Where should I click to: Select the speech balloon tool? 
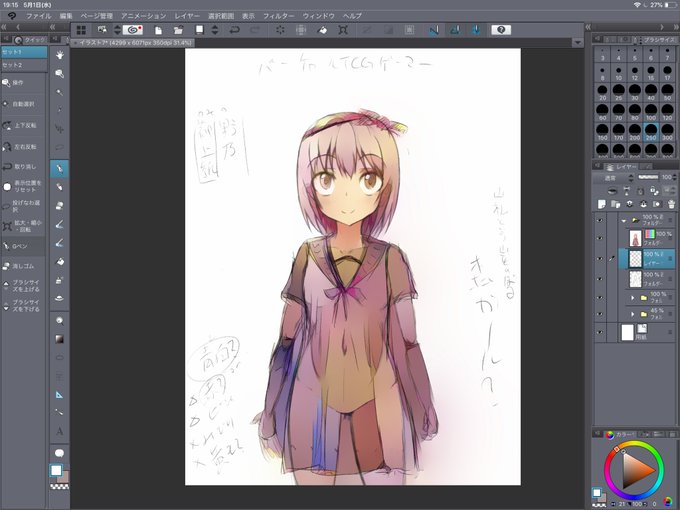pos(59,453)
